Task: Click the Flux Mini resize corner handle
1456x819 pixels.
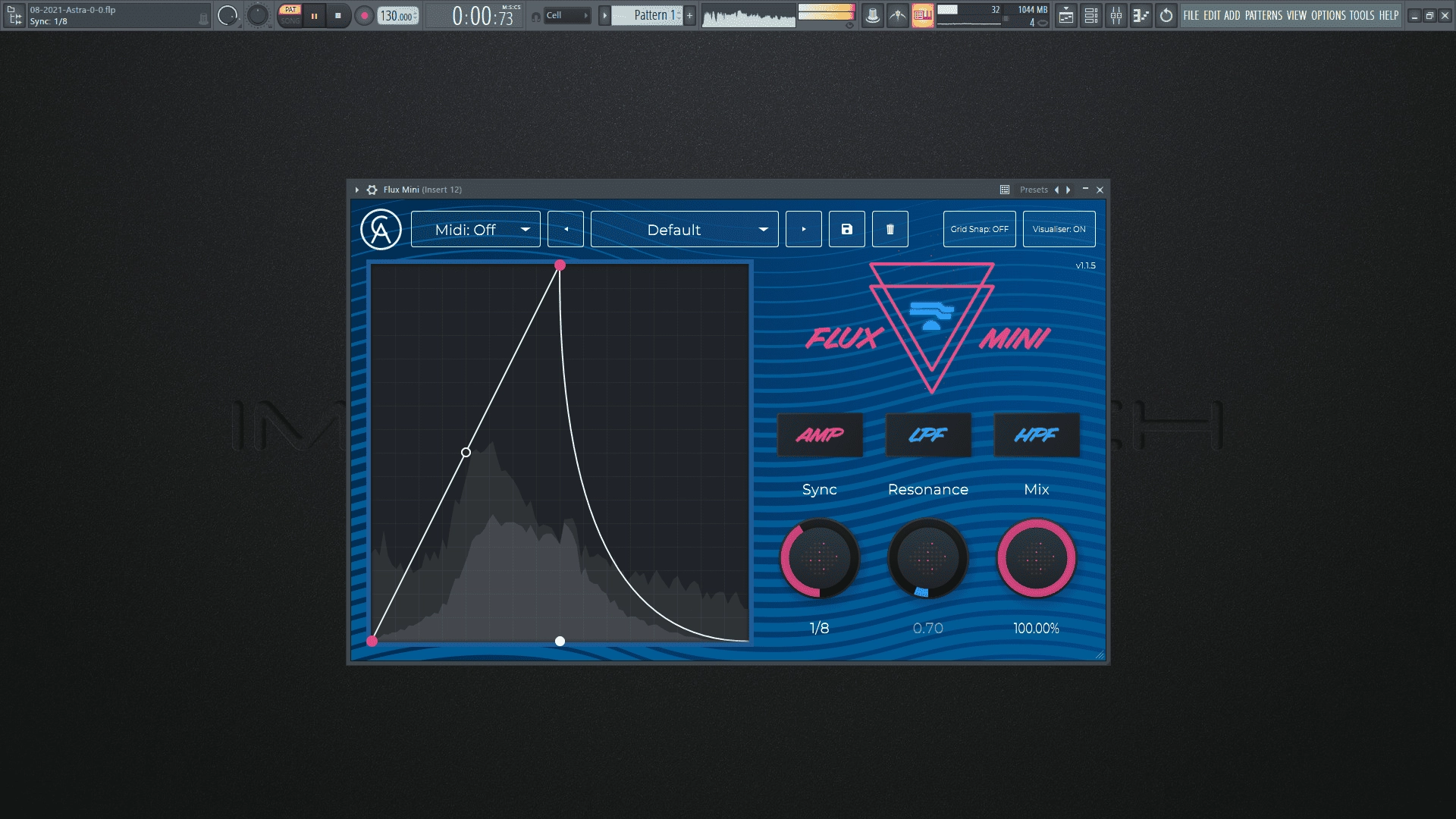Action: (x=1100, y=654)
